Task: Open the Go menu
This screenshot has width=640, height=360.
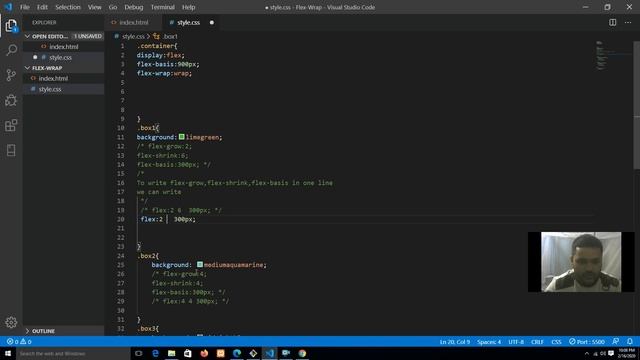Action: (113, 7)
